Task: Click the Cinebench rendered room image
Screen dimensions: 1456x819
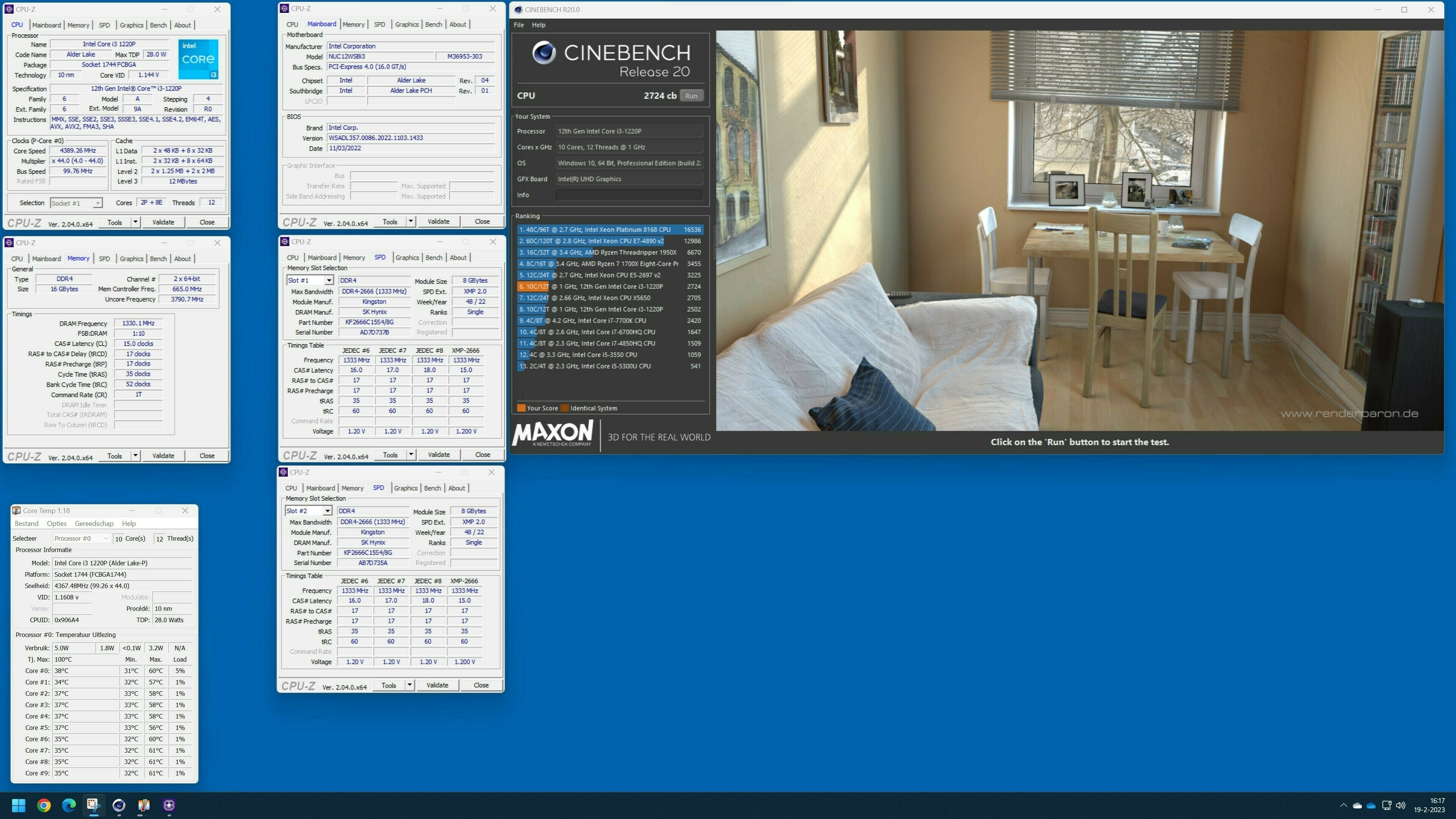Action: click(1079, 231)
